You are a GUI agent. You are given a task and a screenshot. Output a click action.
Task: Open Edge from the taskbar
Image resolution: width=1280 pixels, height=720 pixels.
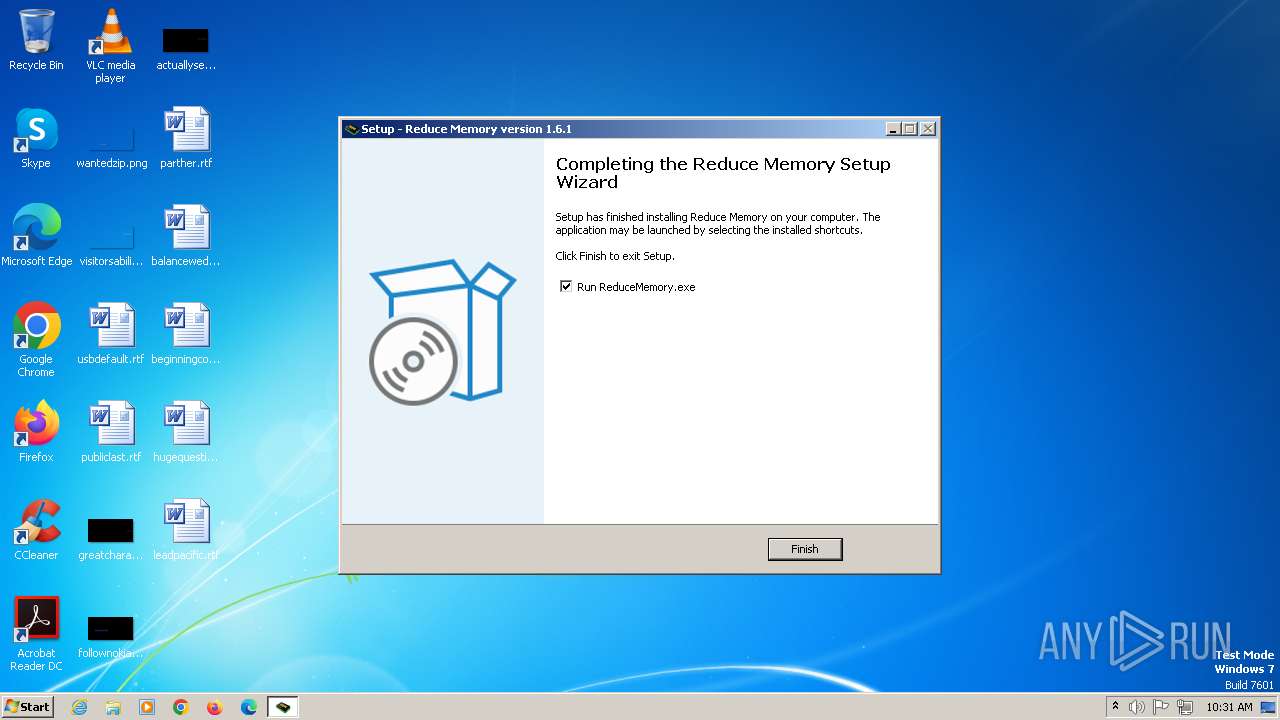tap(249, 707)
